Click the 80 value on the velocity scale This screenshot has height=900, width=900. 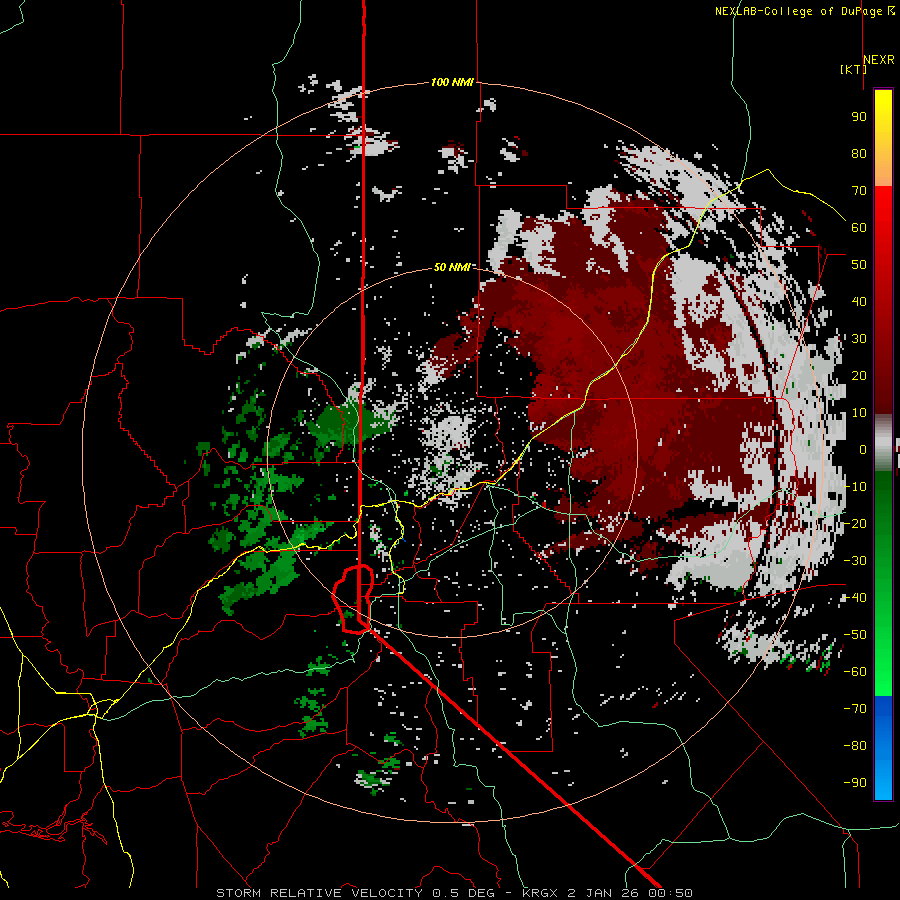859,153
